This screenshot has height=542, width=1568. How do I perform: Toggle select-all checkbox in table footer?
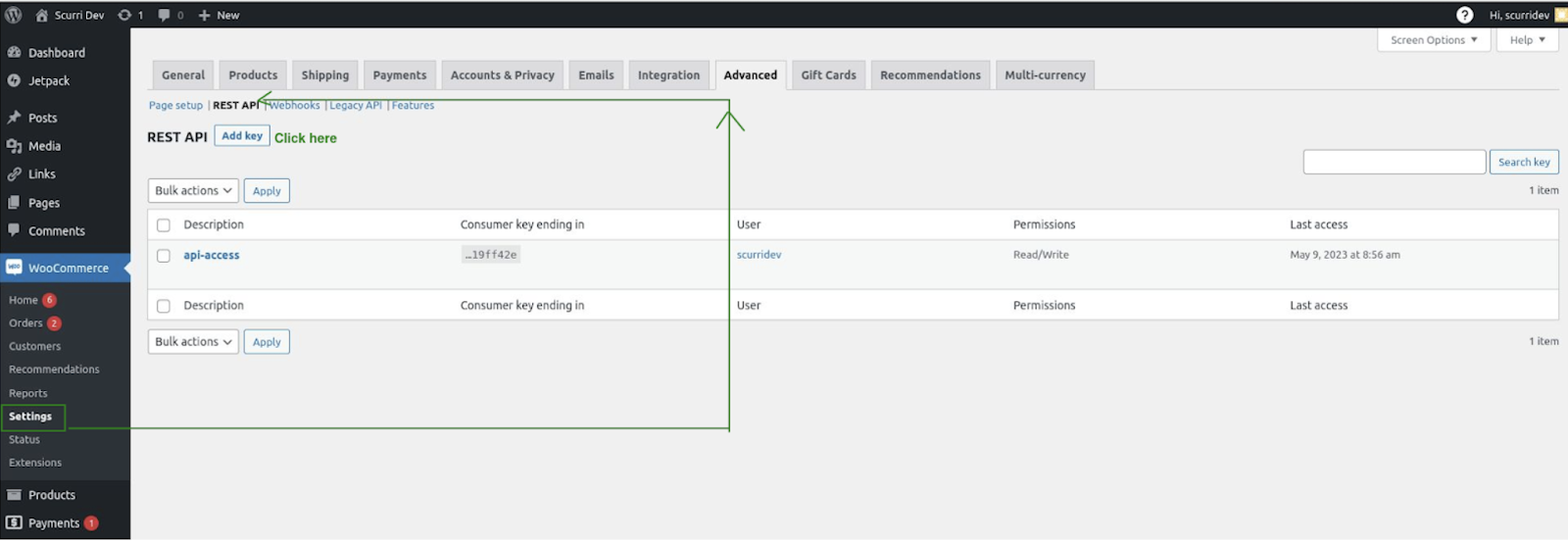point(164,306)
